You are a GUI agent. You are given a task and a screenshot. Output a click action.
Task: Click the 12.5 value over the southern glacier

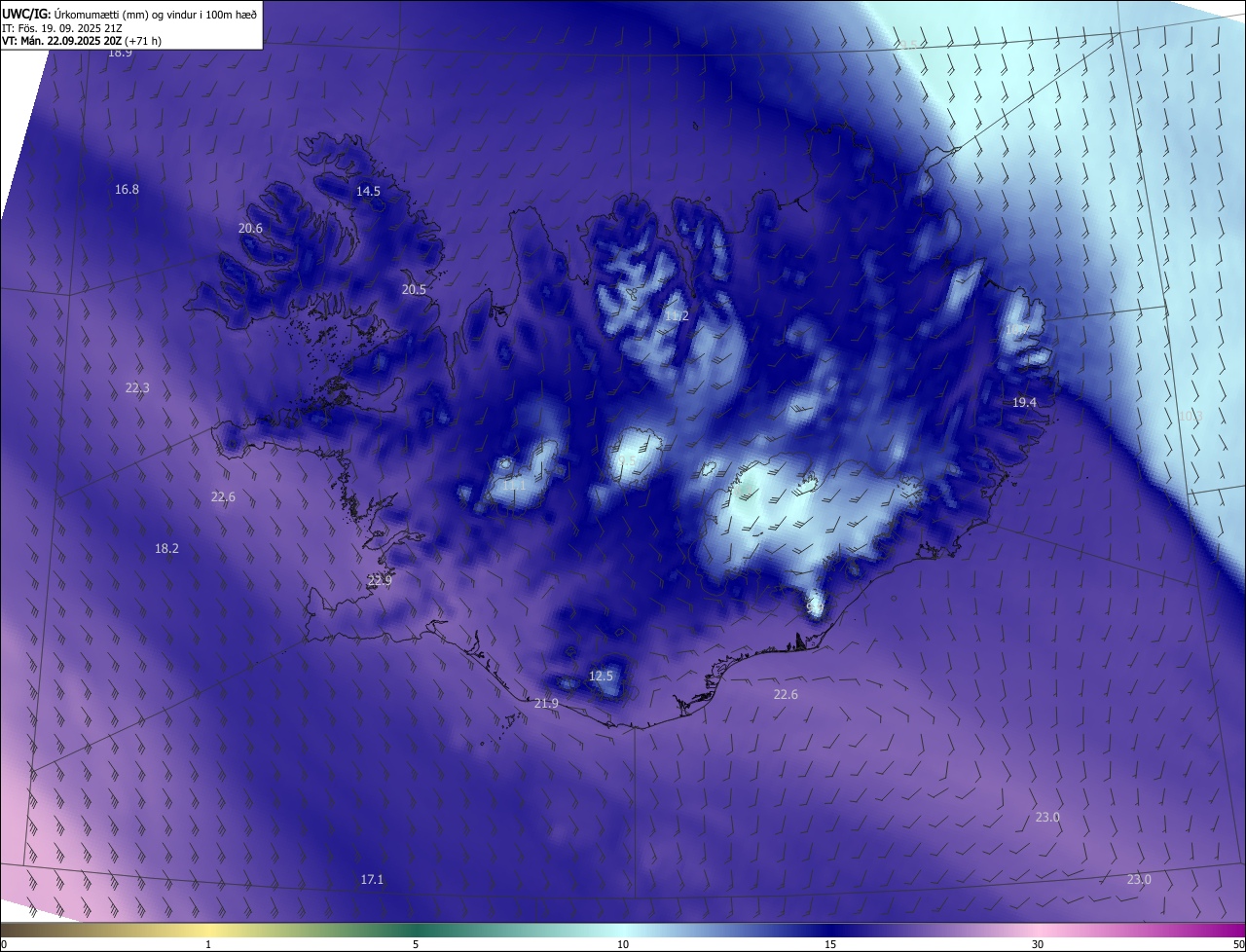[x=602, y=677]
